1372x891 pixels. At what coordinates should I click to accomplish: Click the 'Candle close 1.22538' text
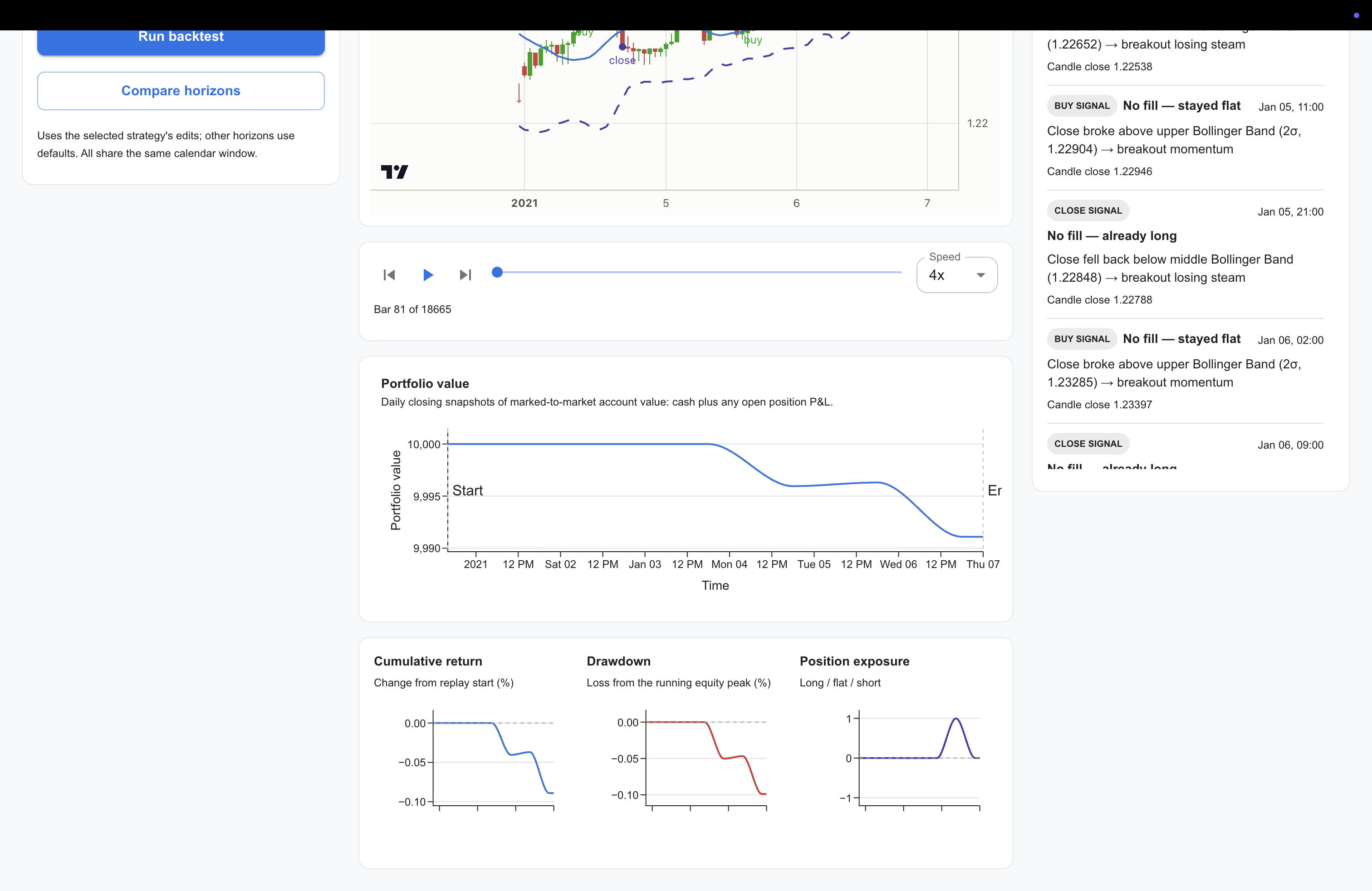click(1099, 66)
